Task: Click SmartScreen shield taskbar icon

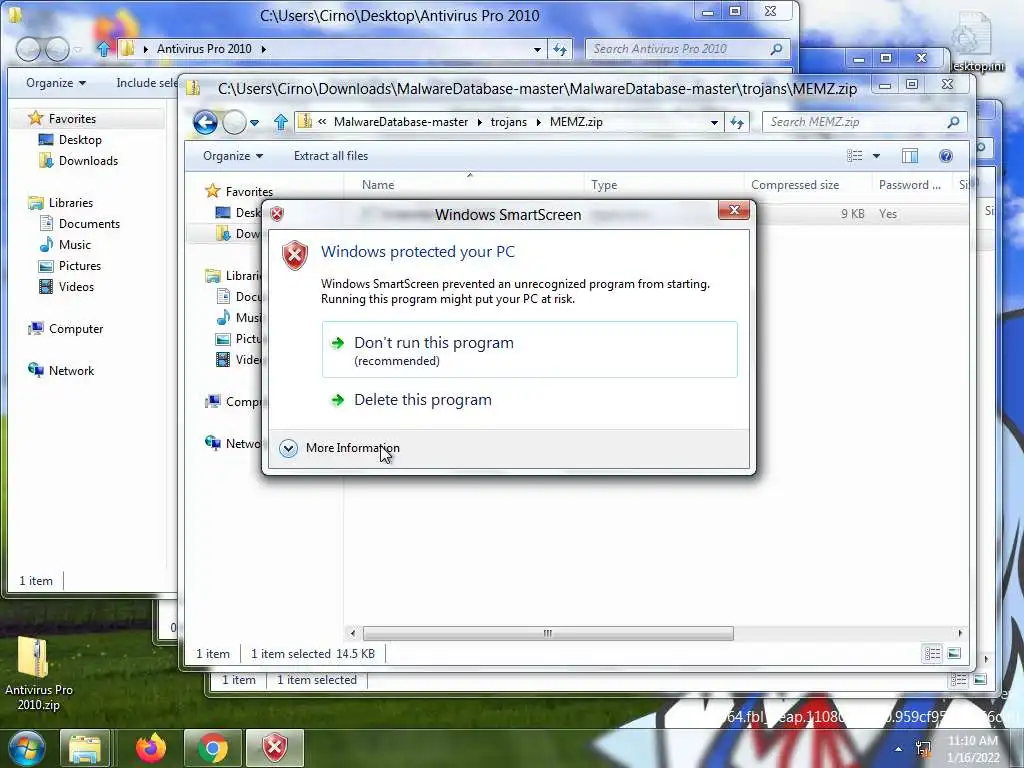Action: (275, 748)
